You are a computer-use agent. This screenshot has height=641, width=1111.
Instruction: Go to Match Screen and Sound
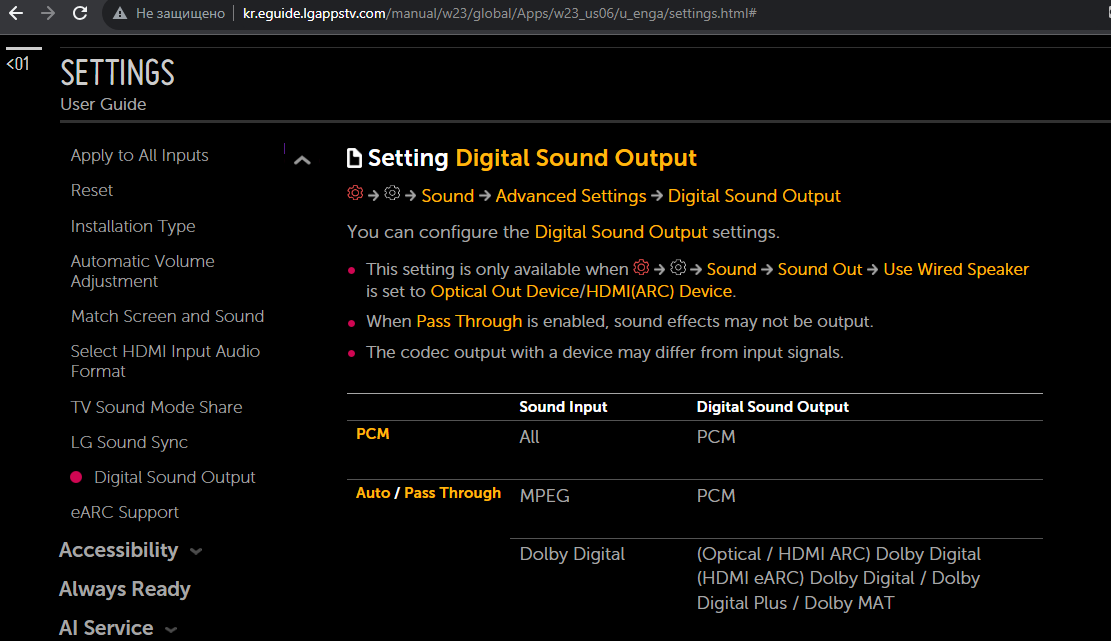(167, 316)
